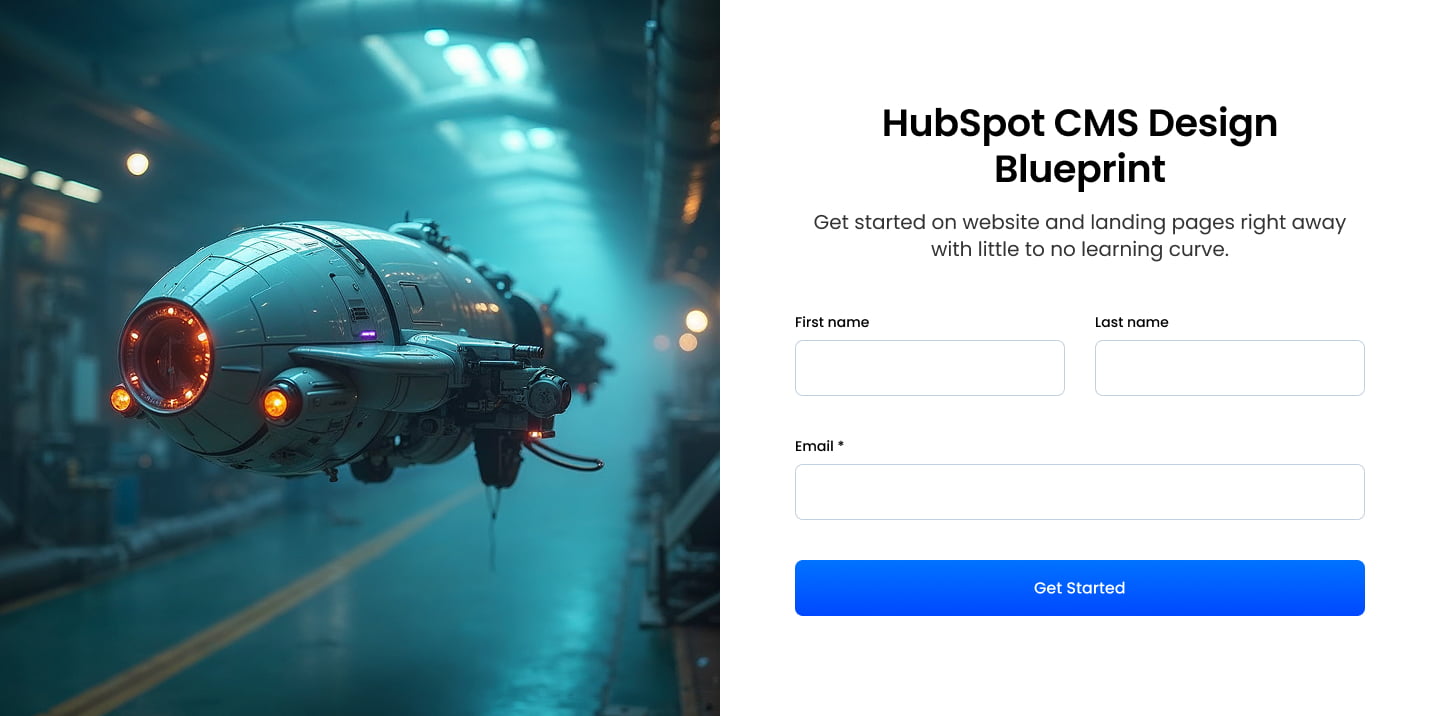The width and height of the screenshot is (1440, 716).
Task: Click the Email required field label
Action: pyautogui.click(x=819, y=446)
